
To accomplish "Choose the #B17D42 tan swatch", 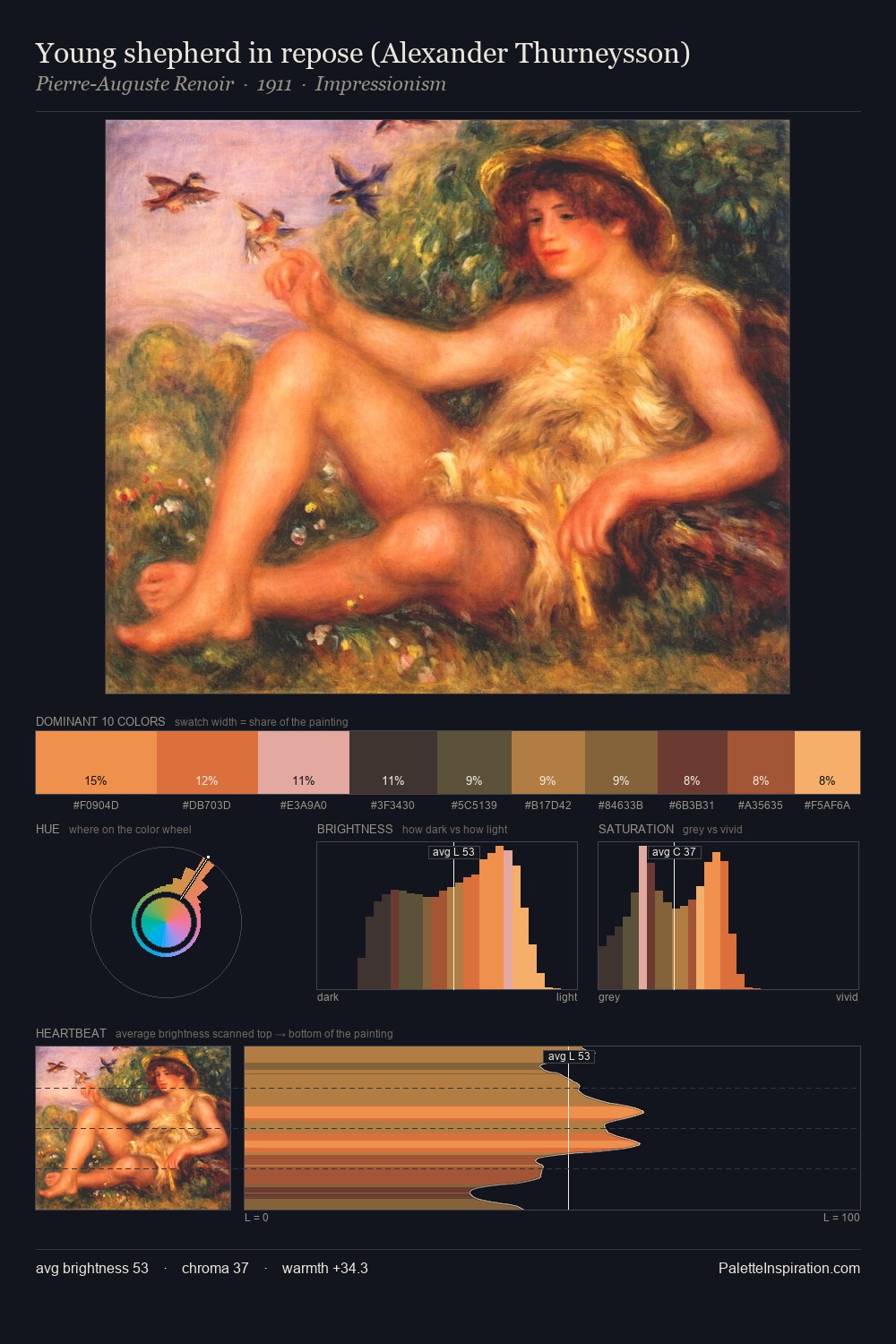I will coord(548,762).
